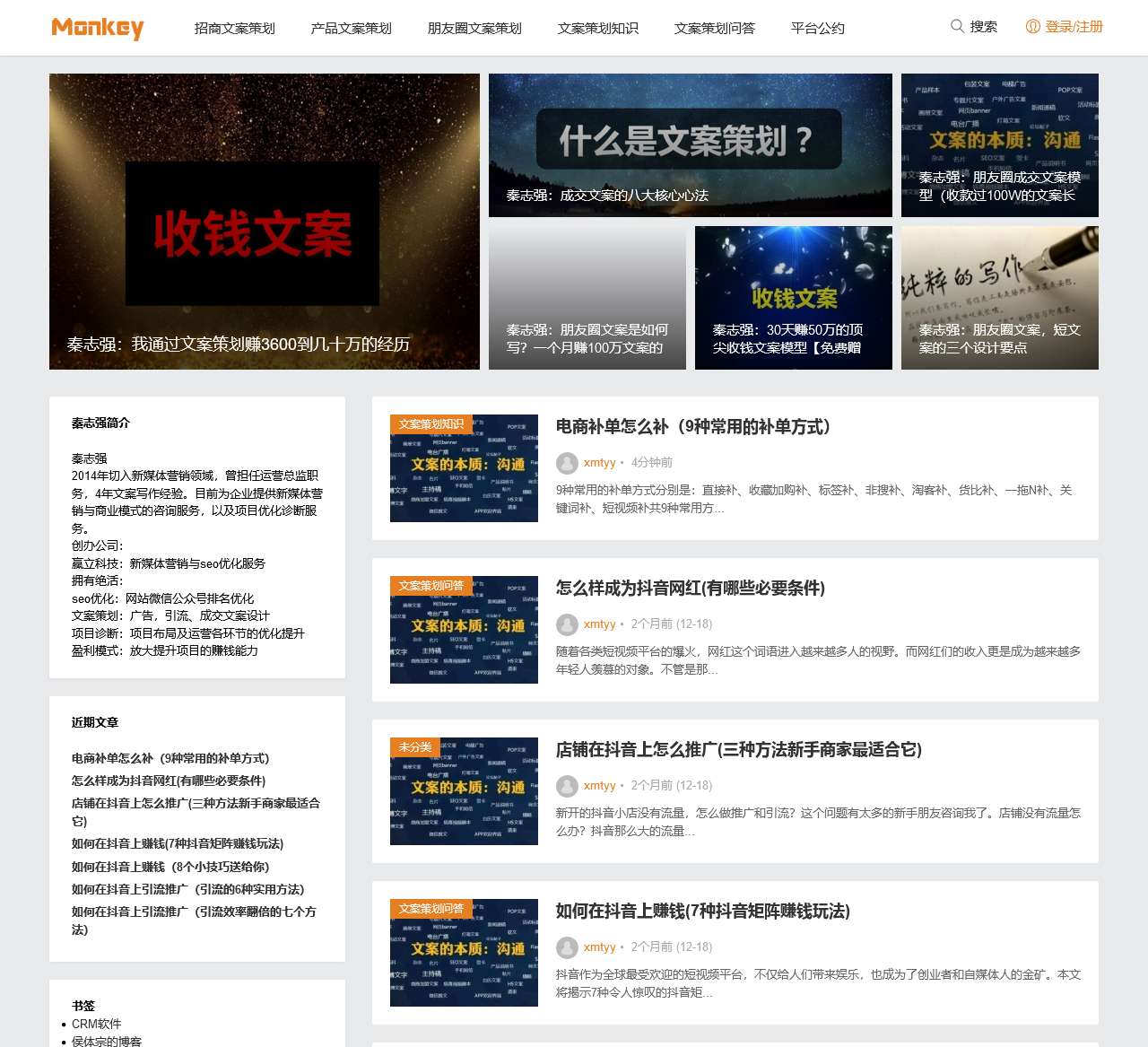Go to 文案策划知识 section

click(598, 28)
